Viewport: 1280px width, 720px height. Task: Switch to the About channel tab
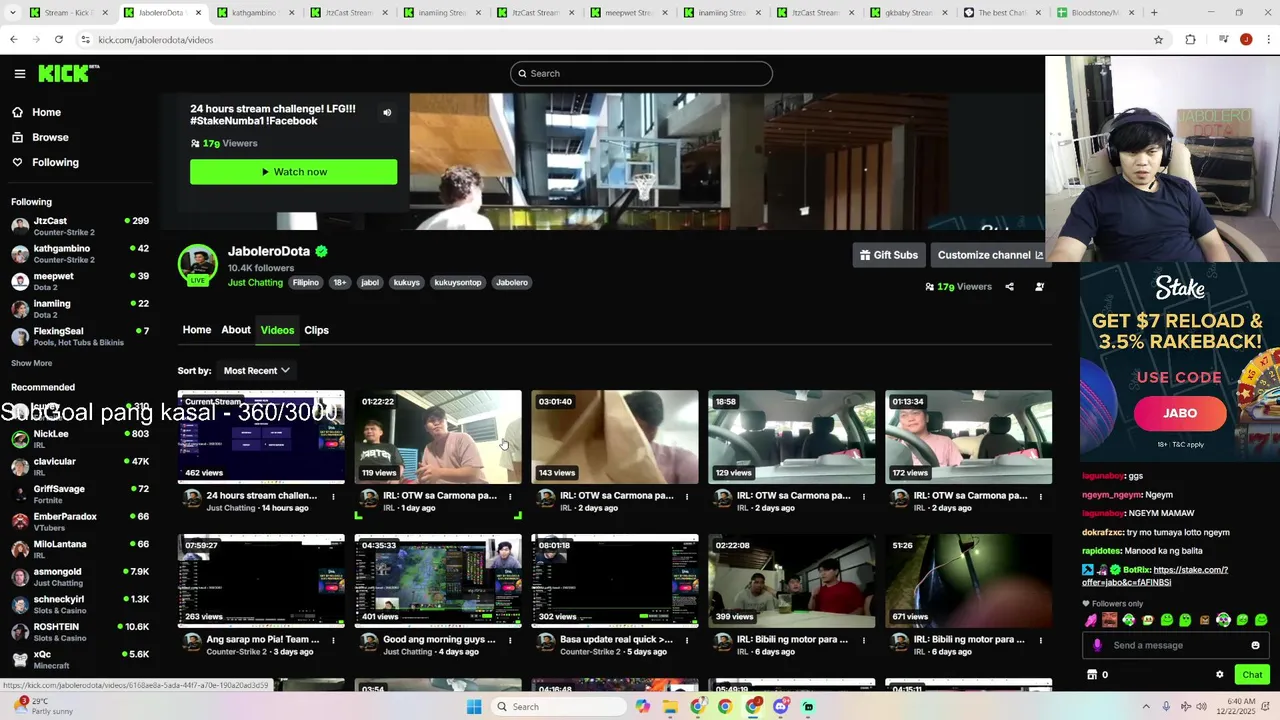coord(236,330)
